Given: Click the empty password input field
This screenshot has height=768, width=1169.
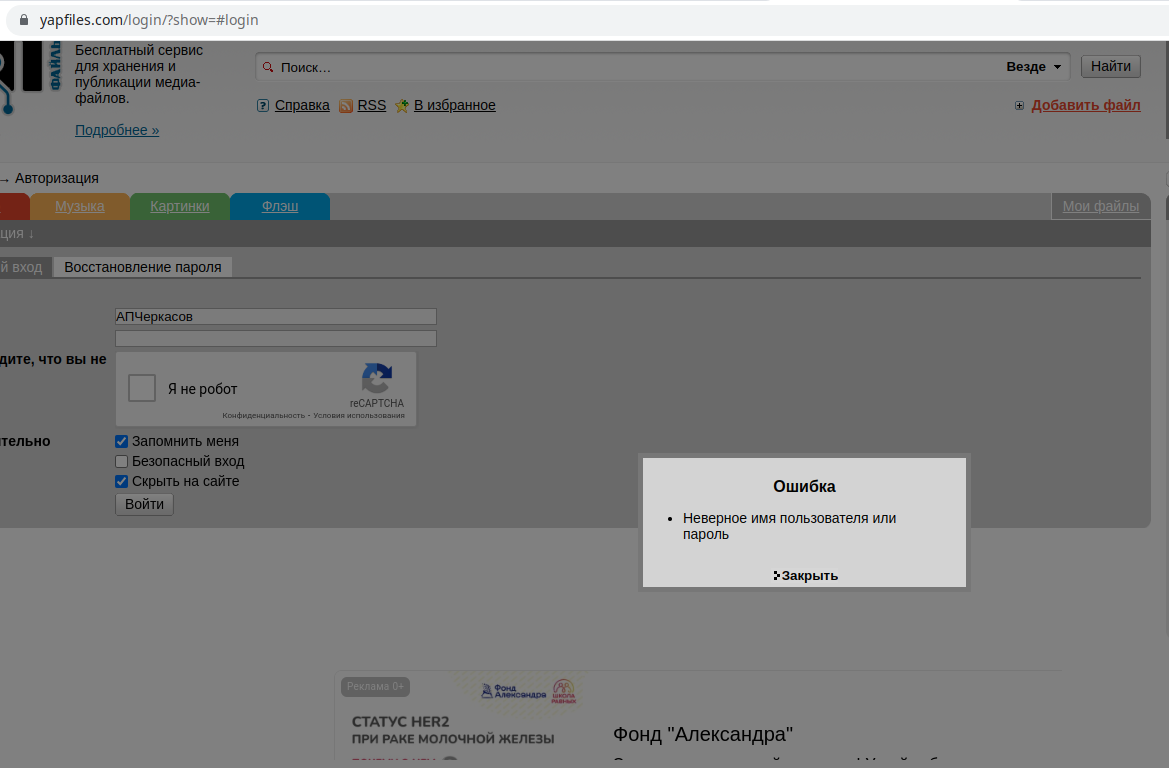Looking at the screenshot, I should click(276, 338).
